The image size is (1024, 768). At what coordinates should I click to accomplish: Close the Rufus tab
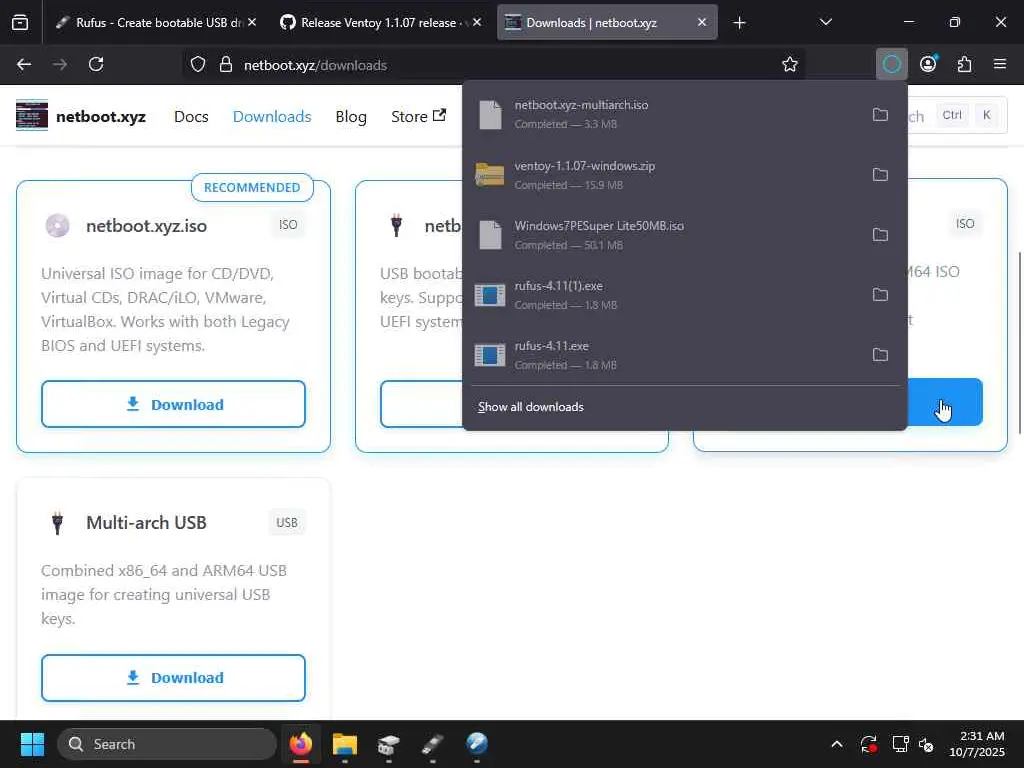click(x=252, y=22)
